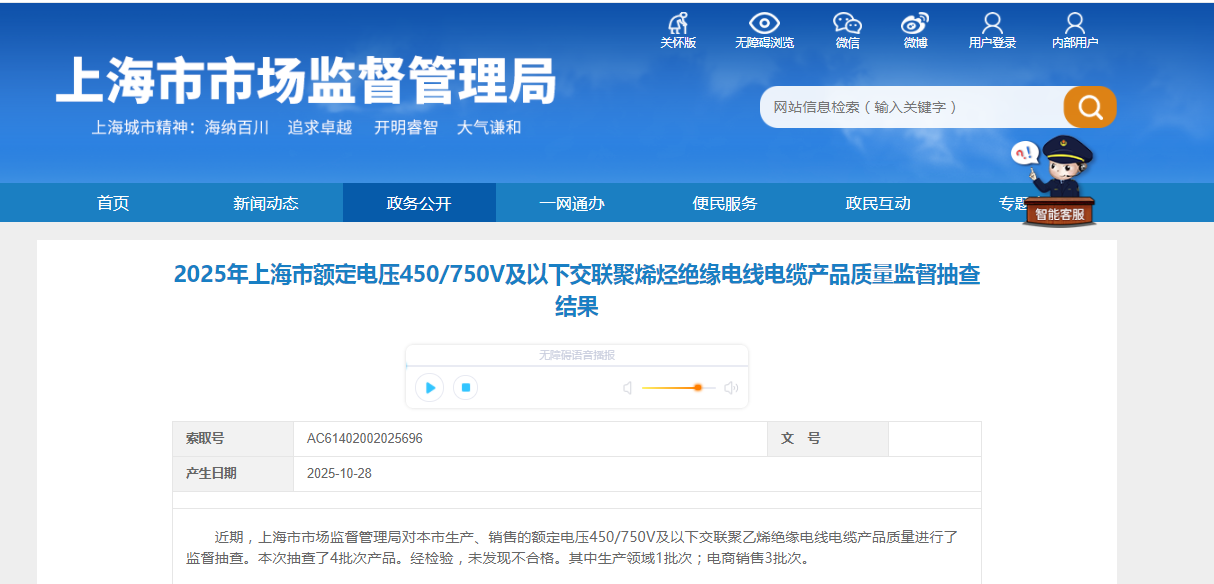Click the loud speaker volume icon
Viewport: 1214px width, 584px height.
(731, 388)
